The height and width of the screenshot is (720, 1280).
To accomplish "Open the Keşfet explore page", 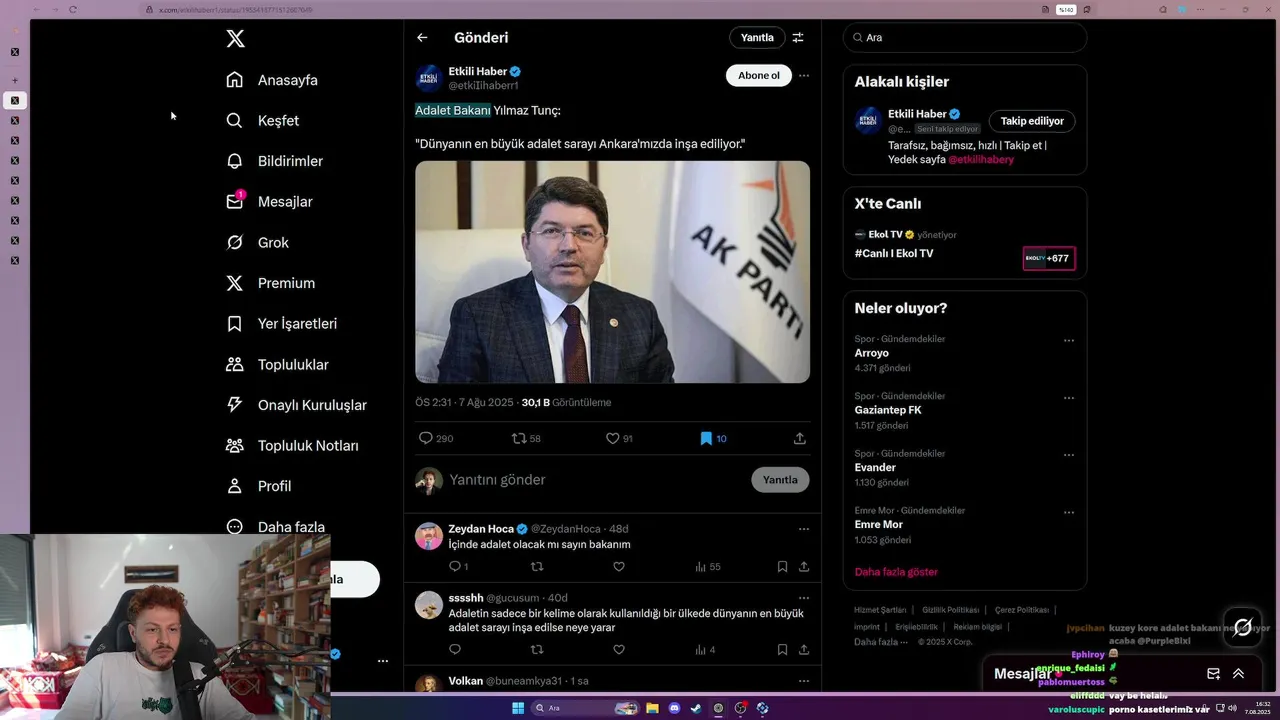I will (263, 120).
